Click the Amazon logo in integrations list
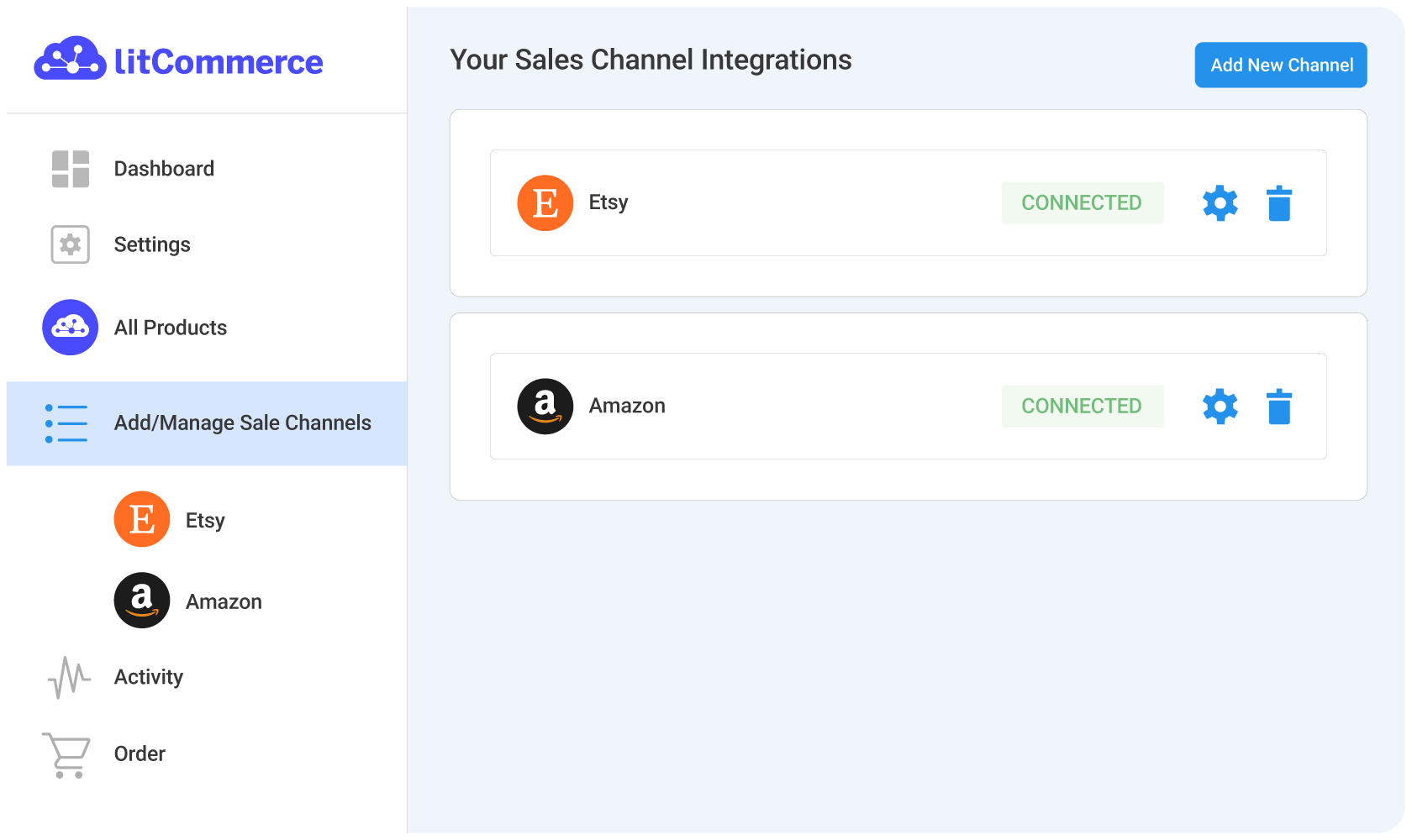This screenshot has width=1412, height=840. (545, 407)
